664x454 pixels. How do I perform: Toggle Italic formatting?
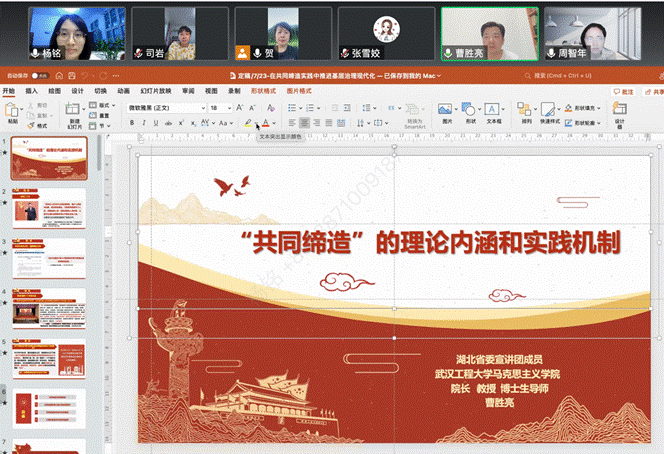tap(144, 123)
